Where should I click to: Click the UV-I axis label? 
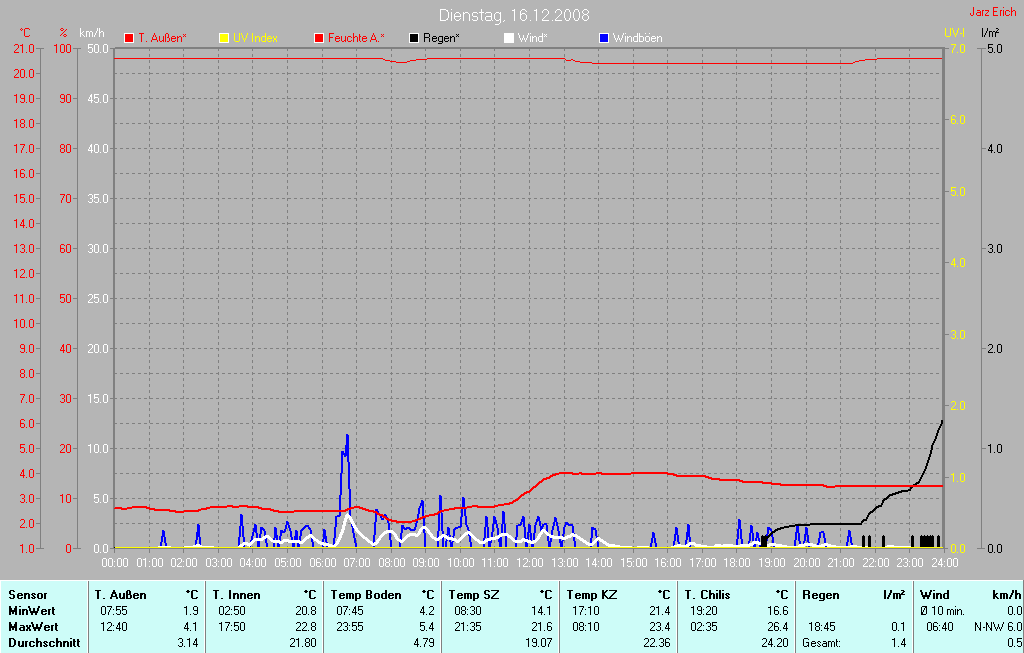coord(954,33)
